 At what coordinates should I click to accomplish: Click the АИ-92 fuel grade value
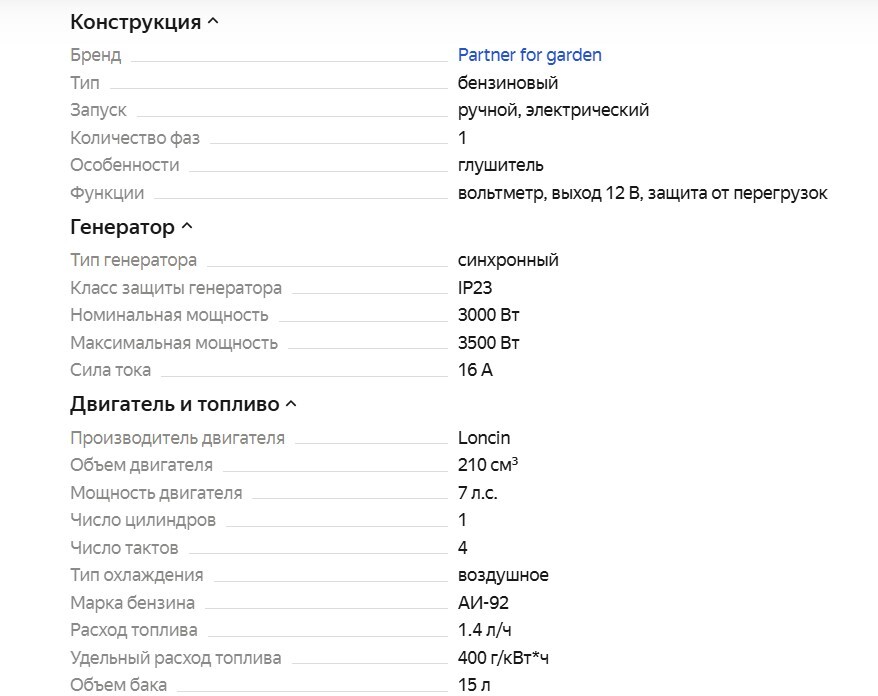[x=483, y=603]
